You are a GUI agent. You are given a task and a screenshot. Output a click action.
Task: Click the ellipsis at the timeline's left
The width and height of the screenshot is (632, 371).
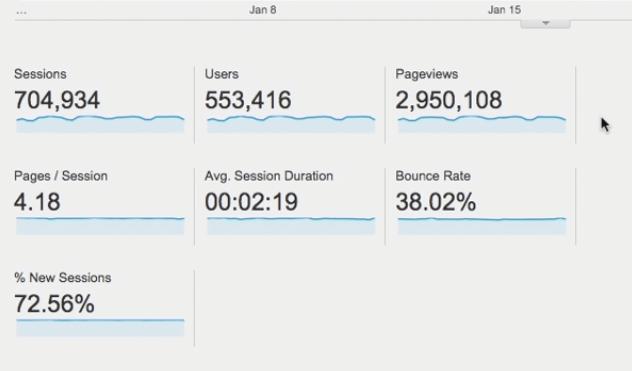pyautogui.click(x=21, y=13)
